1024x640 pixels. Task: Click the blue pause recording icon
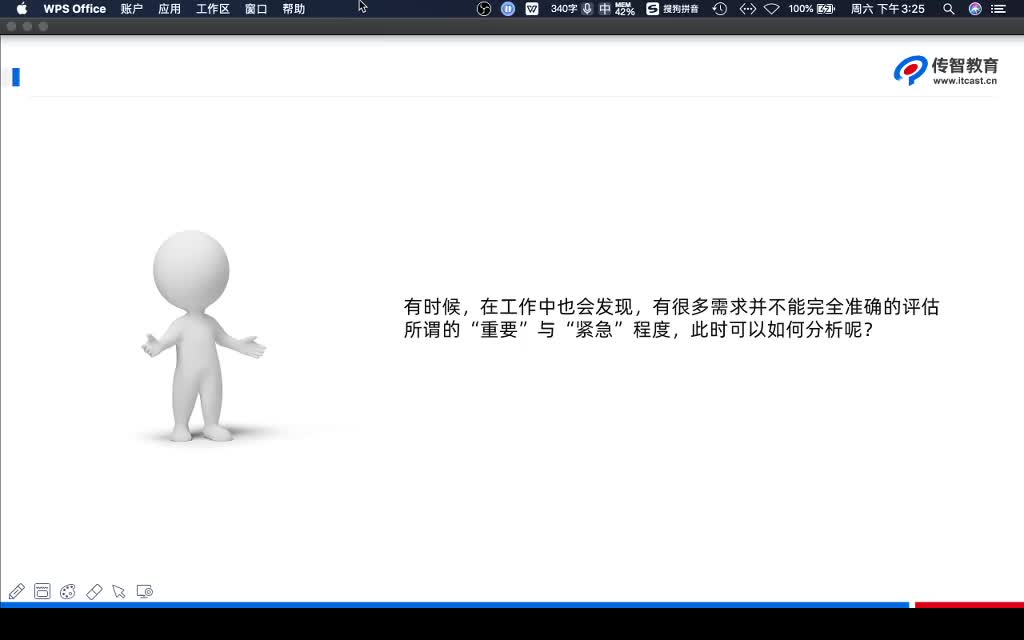pos(508,8)
